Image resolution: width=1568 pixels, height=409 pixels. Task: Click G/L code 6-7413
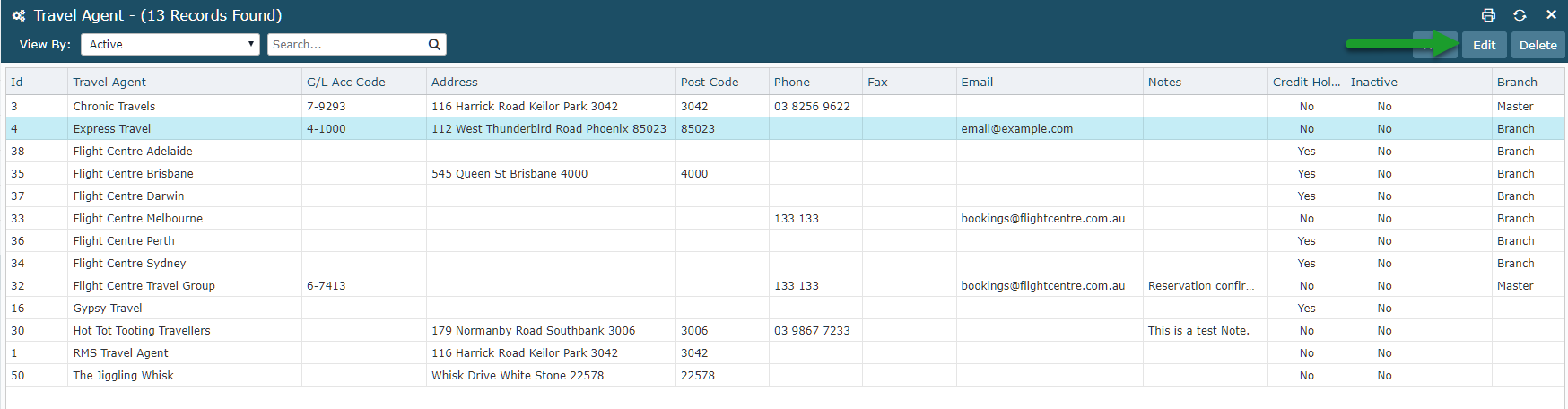[x=326, y=285]
